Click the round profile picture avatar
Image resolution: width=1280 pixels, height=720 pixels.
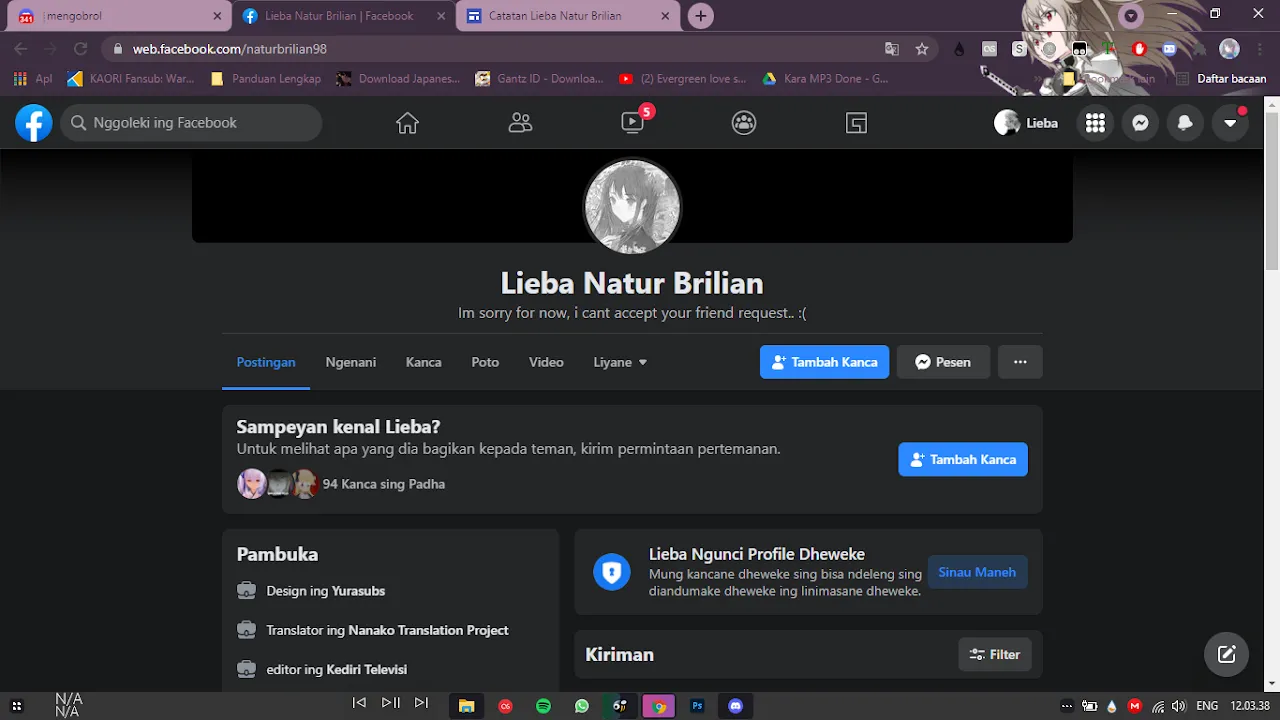632,206
